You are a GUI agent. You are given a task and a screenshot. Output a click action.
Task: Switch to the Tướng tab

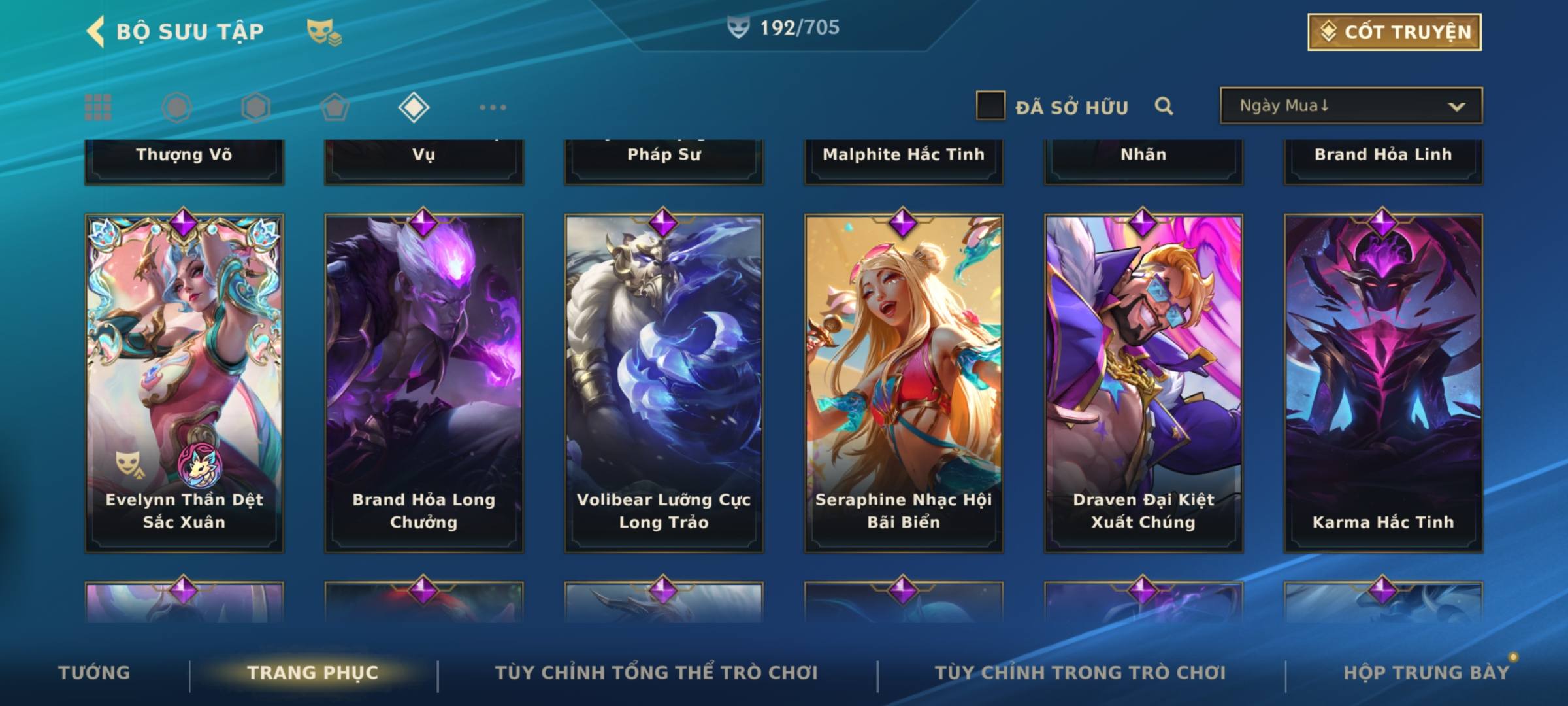pyautogui.click(x=94, y=673)
